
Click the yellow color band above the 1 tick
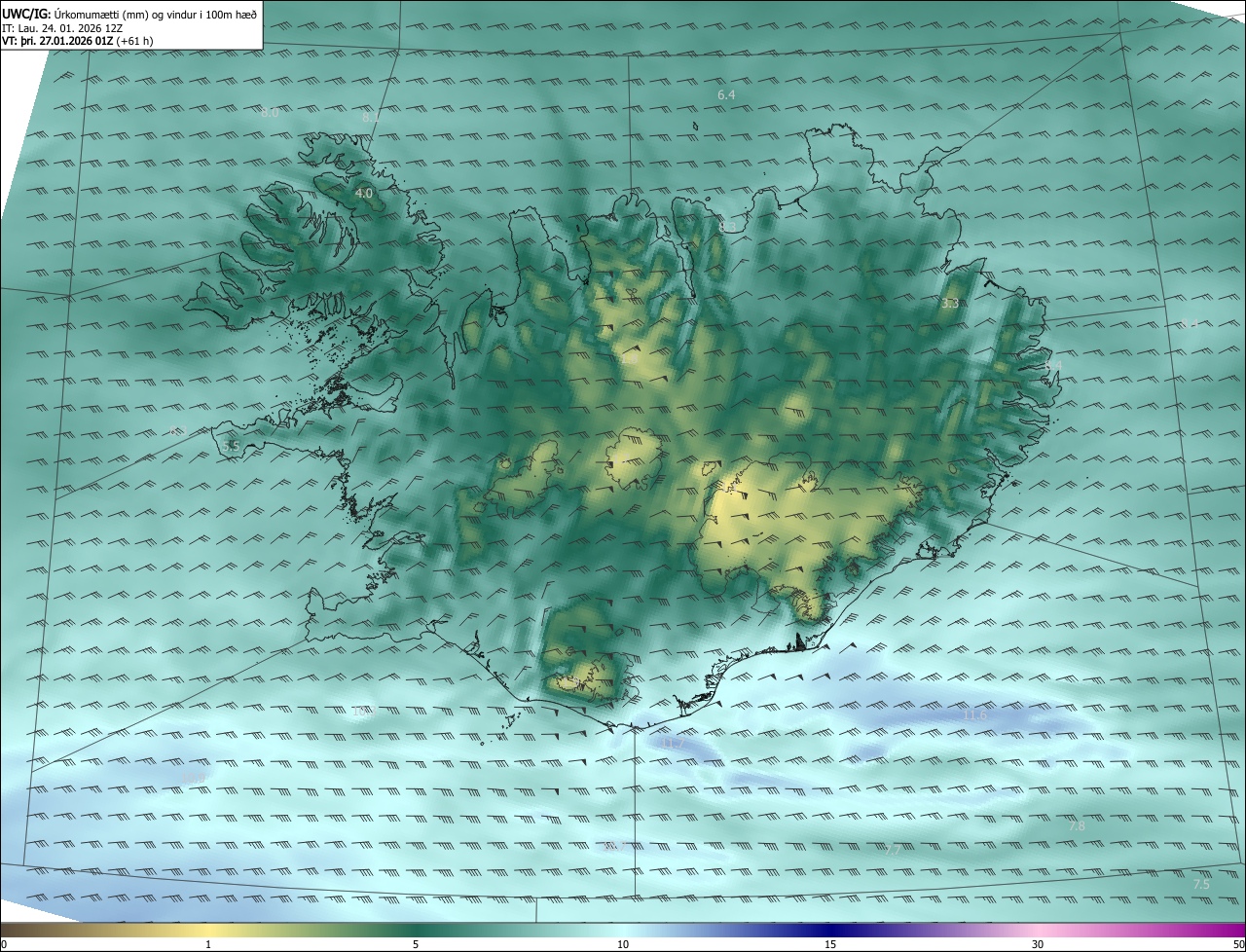[x=208, y=930]
